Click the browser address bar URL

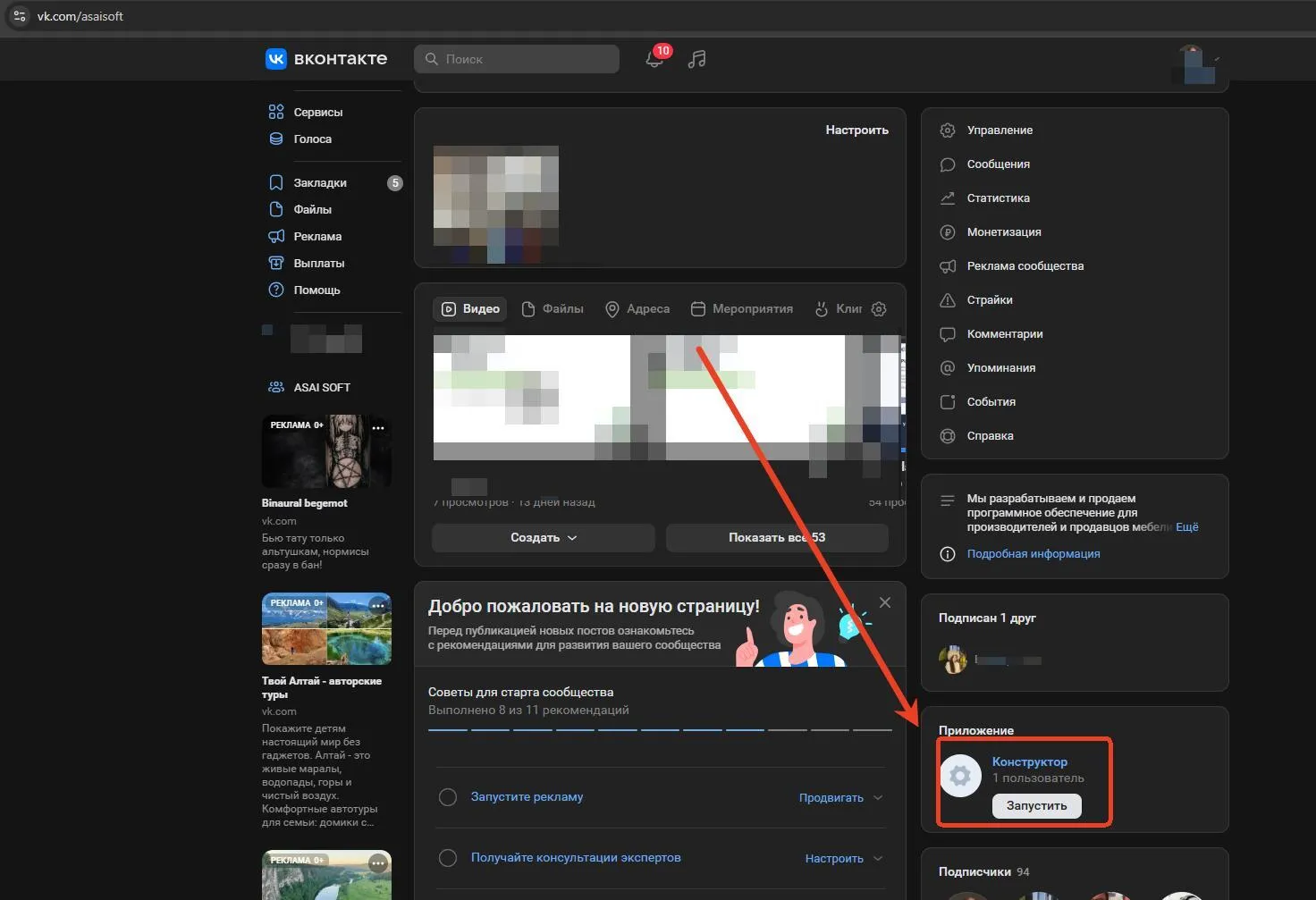coord(80,16)
